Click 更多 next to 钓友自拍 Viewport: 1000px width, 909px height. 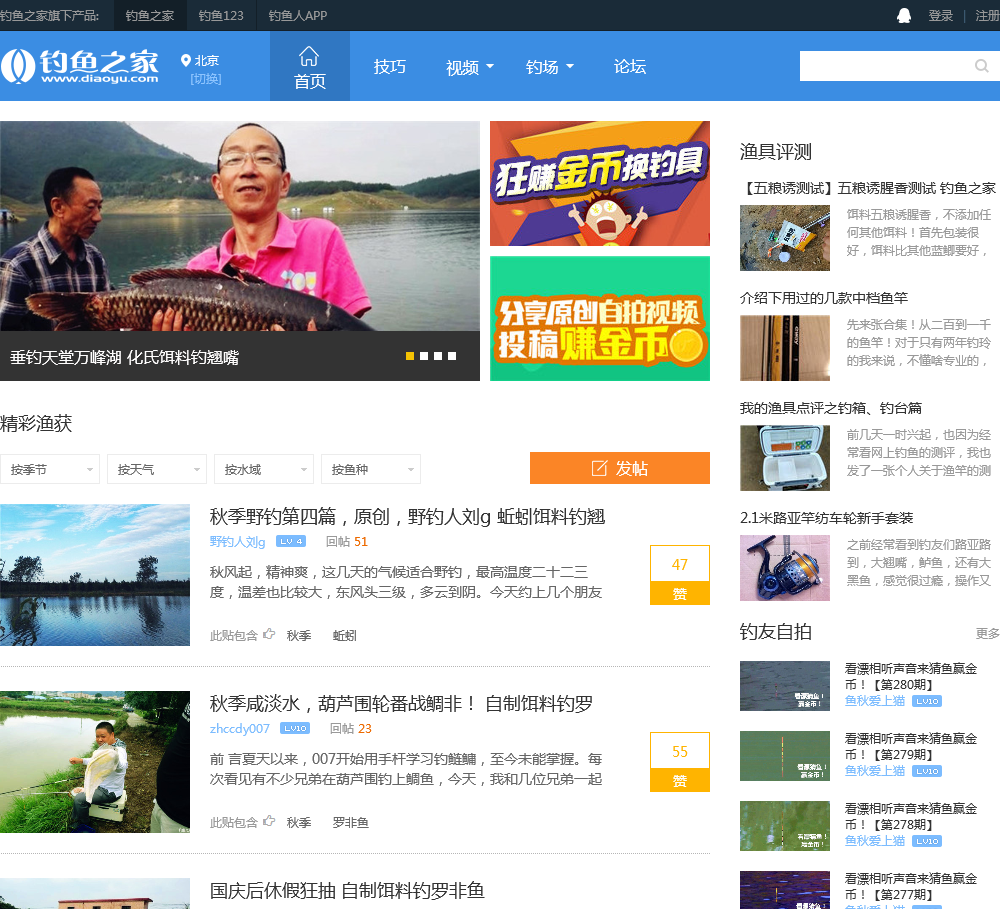[987, 633]
